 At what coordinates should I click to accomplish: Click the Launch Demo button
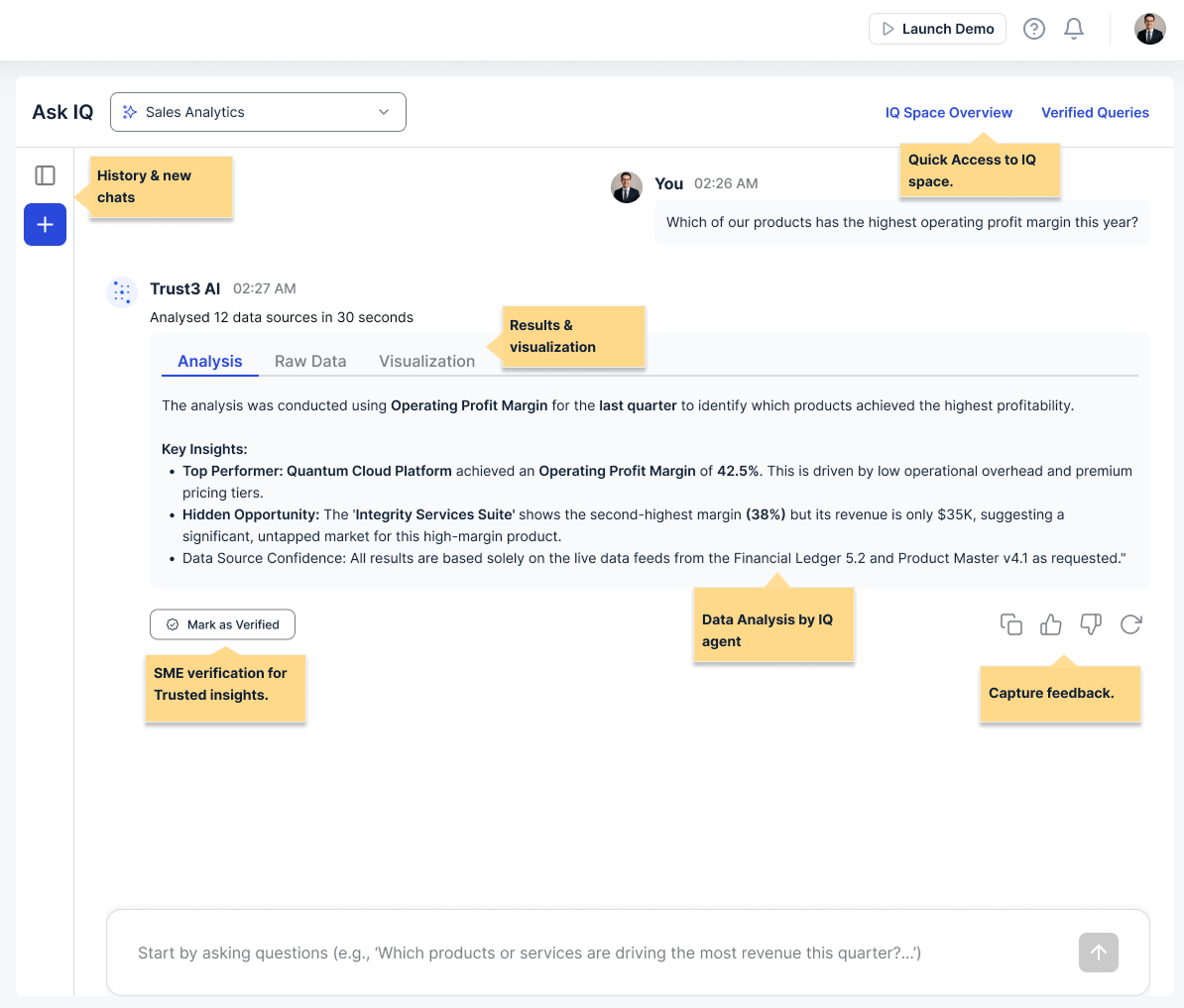click(937, 29)
